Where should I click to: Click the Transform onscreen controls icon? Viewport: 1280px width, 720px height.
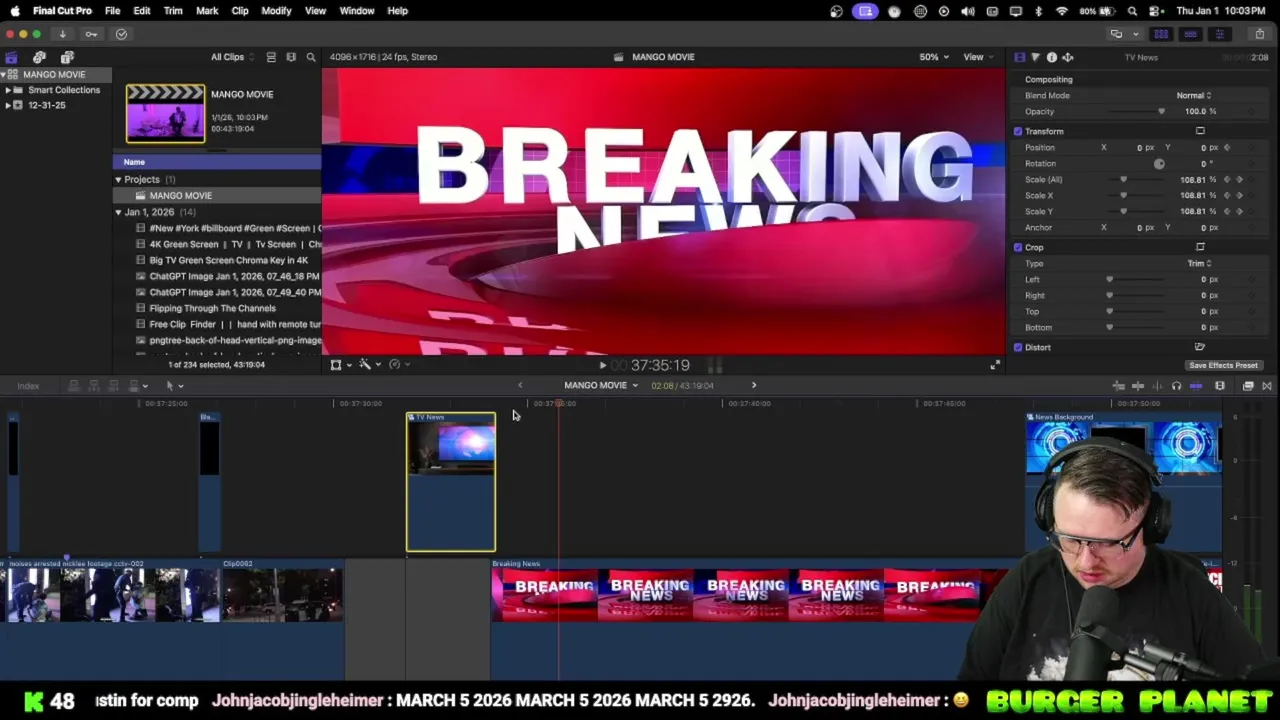coord(1200,131)
